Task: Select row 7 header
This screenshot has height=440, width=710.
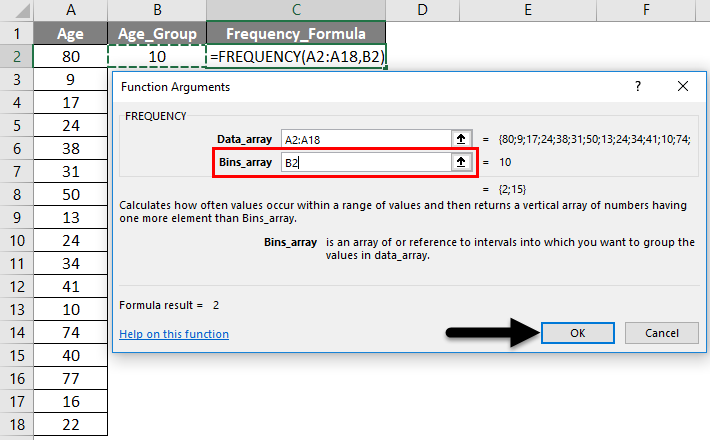Action: pos(17,171)
